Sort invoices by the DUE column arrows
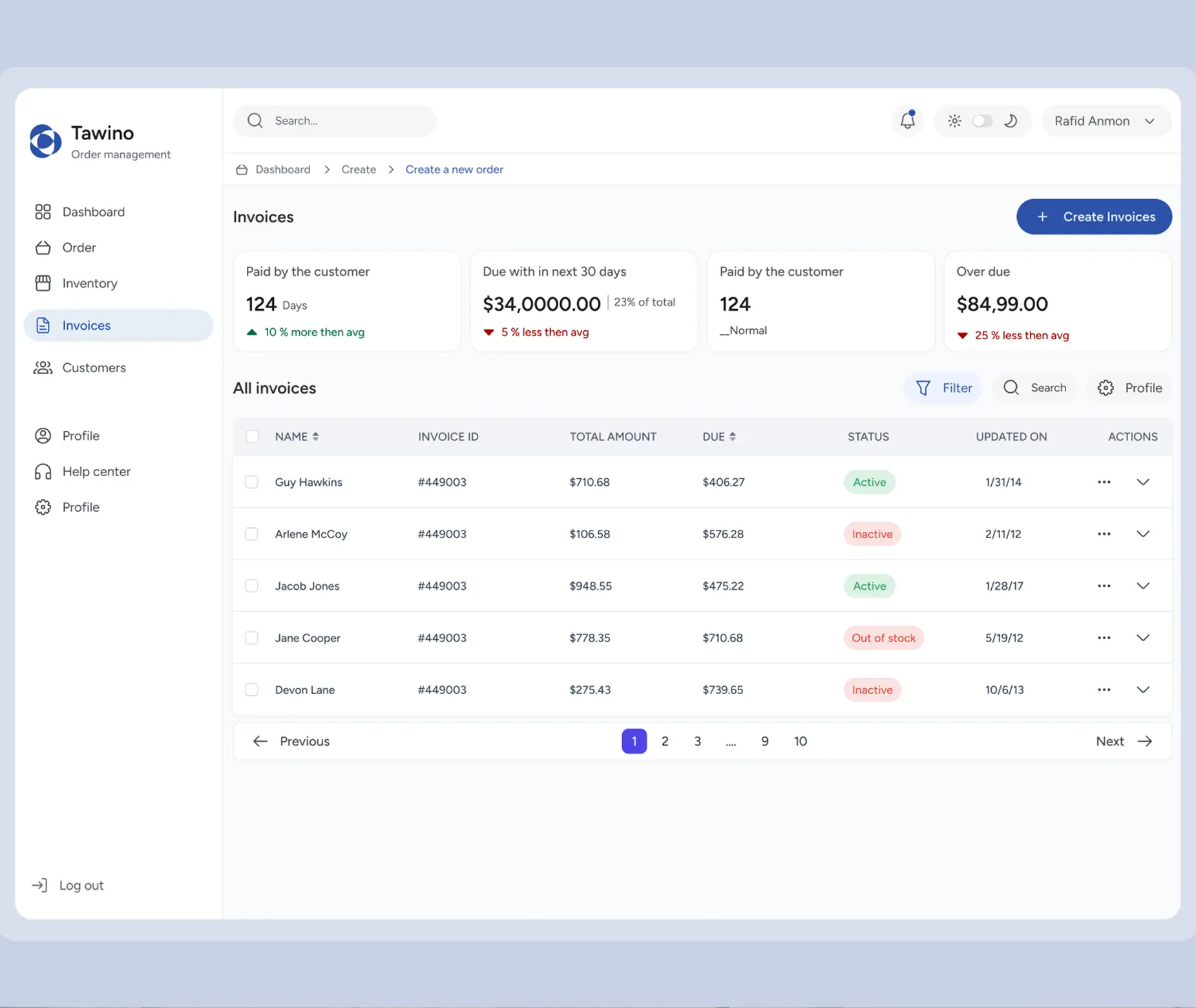The width and height of the screenshot is (1196, 1008). click(x=732, y=437)
